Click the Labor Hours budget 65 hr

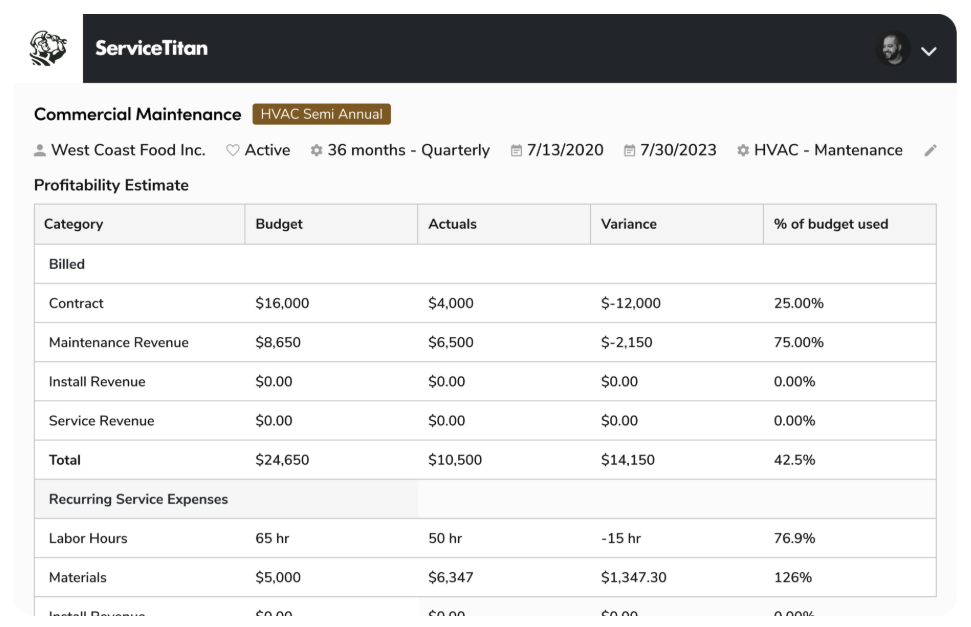click(272, 538)
